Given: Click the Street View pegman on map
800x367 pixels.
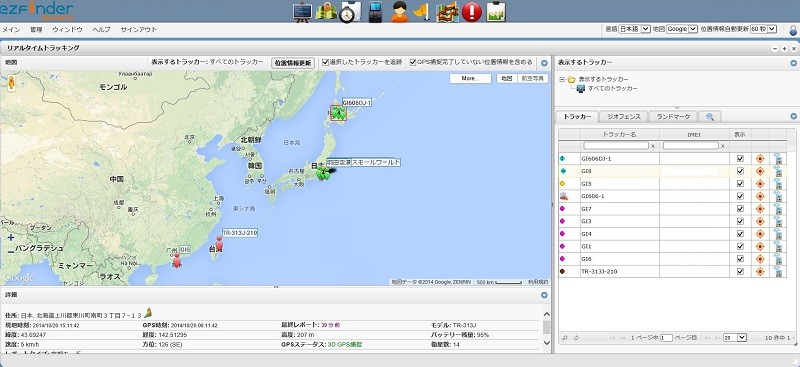Looking at the screenshot, I should coord(11,83).
